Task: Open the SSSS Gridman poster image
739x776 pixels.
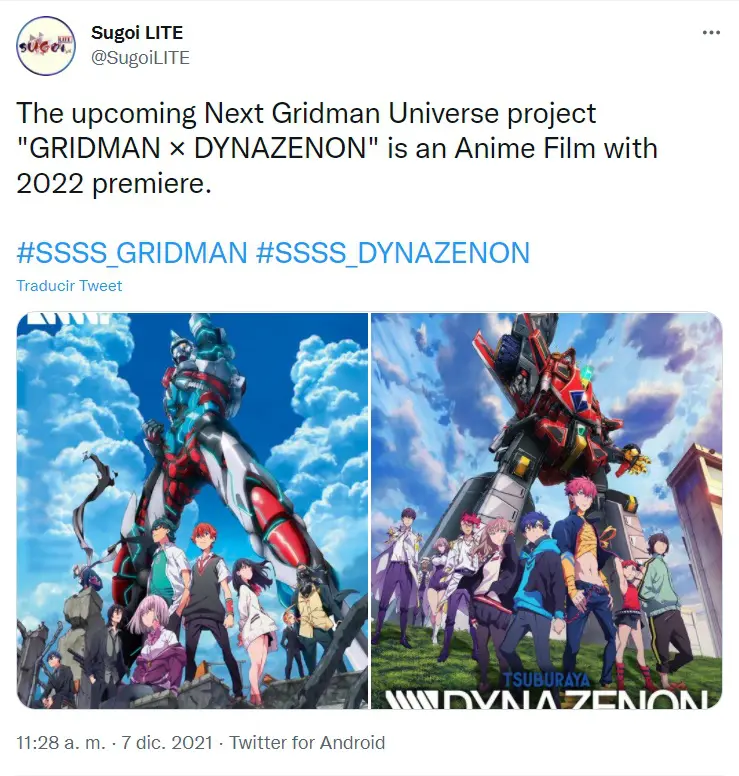Action: click(x=192, y=510)
